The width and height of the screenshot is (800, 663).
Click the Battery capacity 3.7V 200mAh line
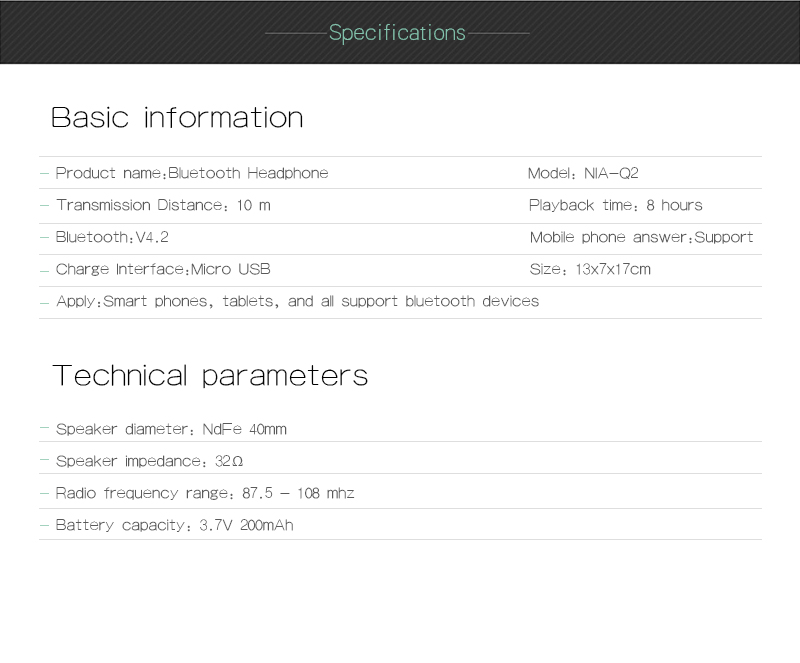174,525
